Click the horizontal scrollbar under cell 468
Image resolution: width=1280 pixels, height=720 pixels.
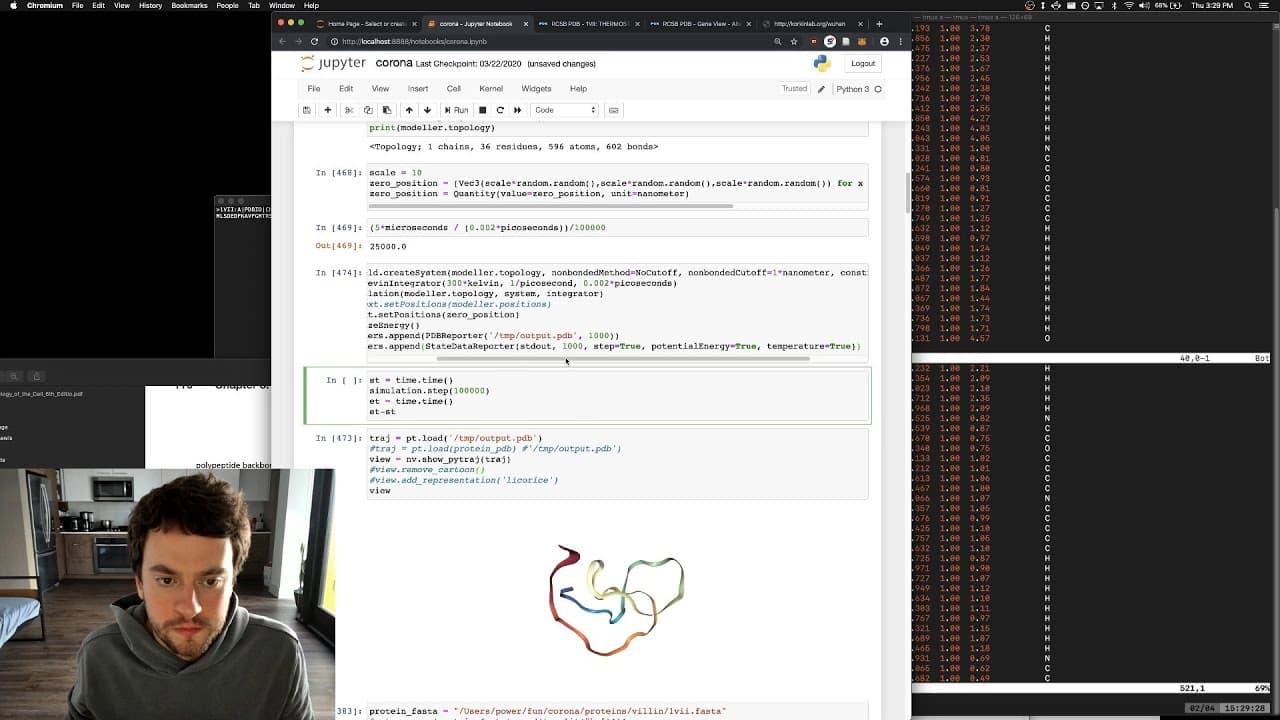[551, 206]
